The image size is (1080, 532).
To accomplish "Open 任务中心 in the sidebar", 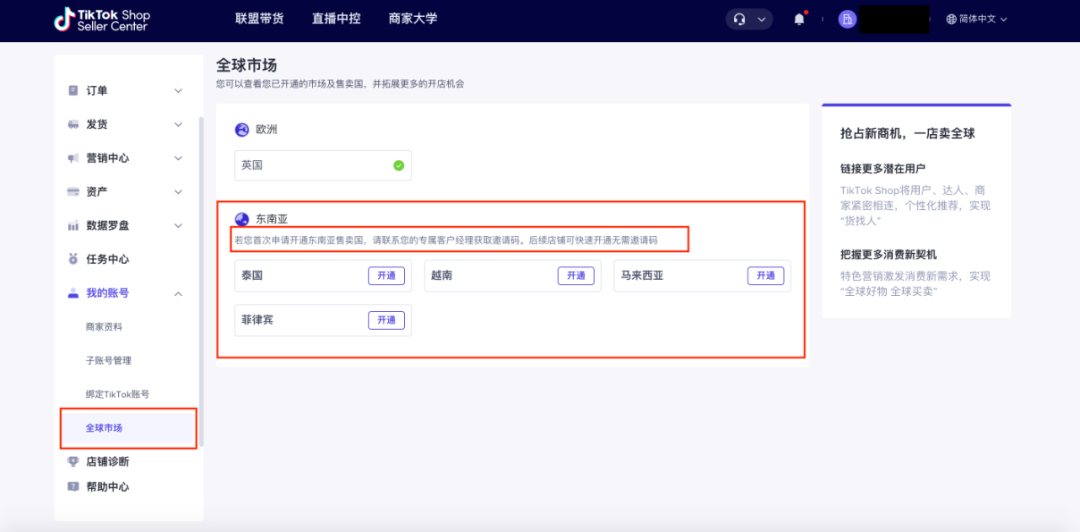I will [107, 259].
